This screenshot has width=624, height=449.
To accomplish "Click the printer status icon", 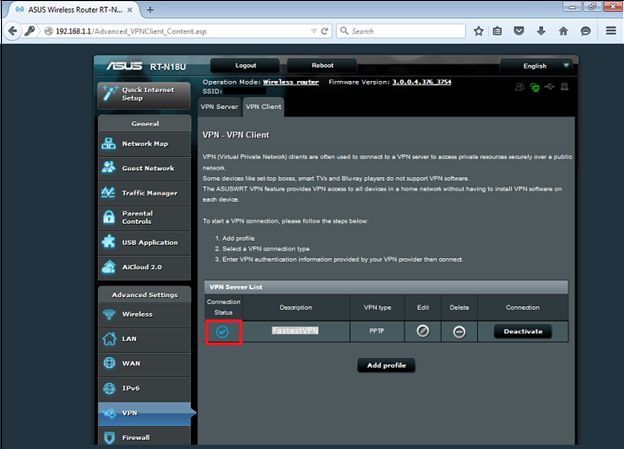I will (x=564, y=86).
